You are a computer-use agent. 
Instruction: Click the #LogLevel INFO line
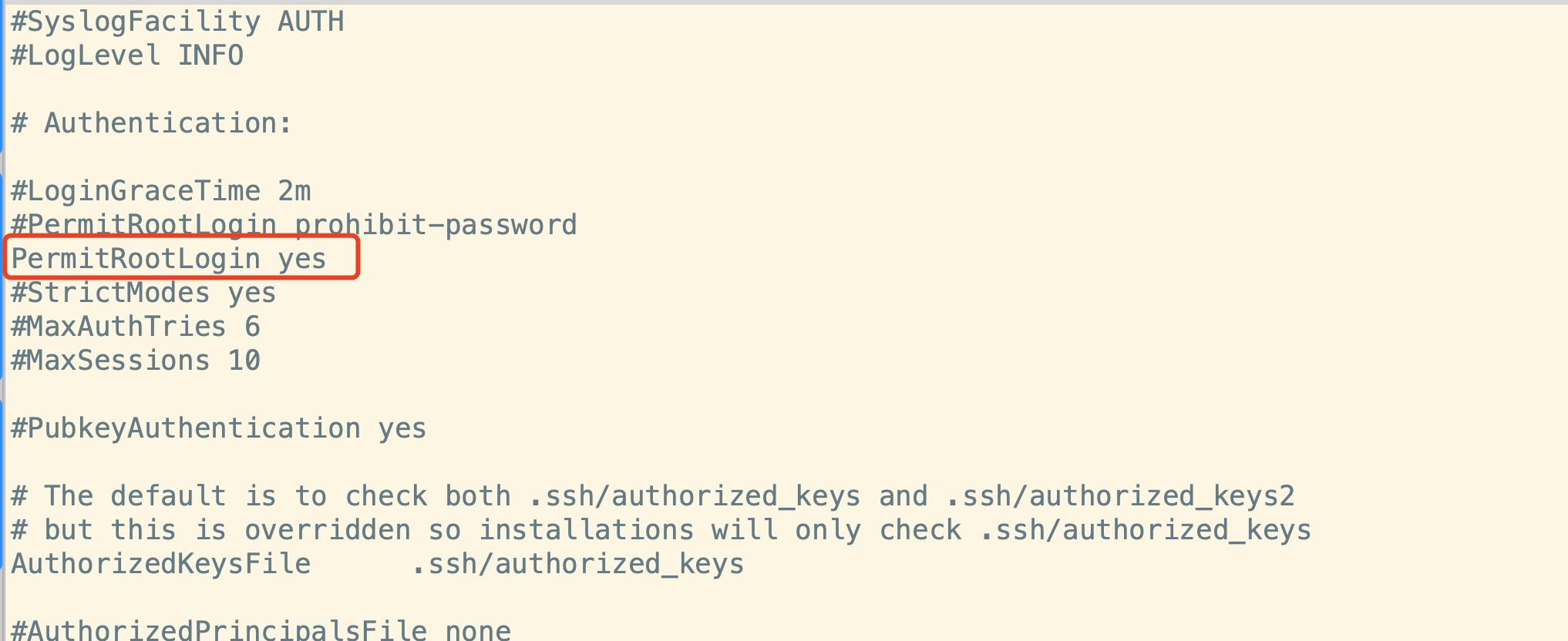127,55
